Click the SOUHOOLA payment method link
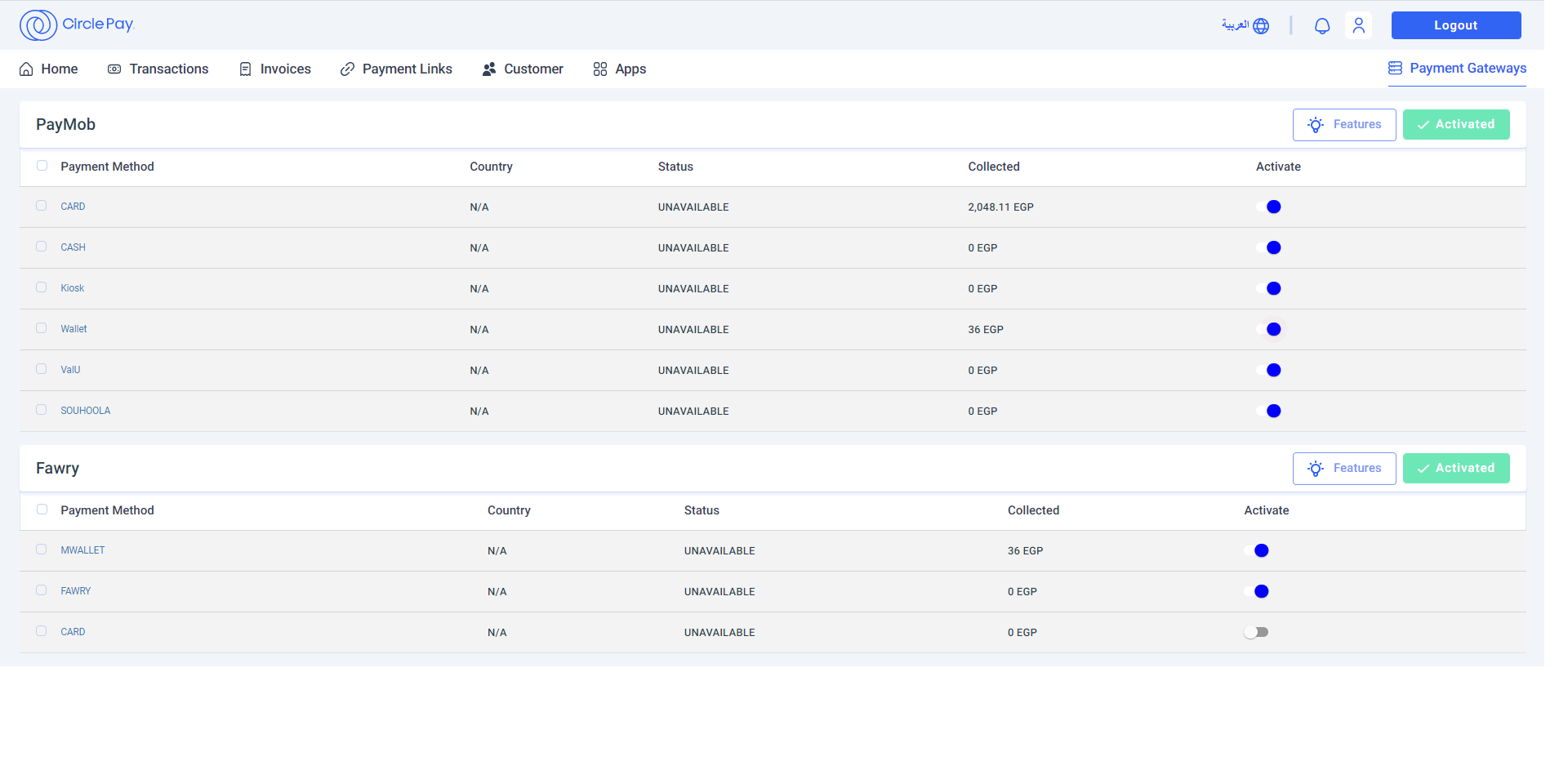Viewport: 1568px width, 761px height. click(85, 411)
